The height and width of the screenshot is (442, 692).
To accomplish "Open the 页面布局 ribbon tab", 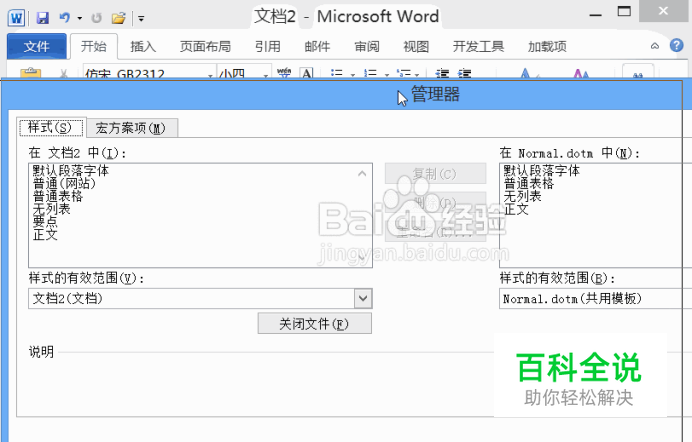I will [205, 46].
